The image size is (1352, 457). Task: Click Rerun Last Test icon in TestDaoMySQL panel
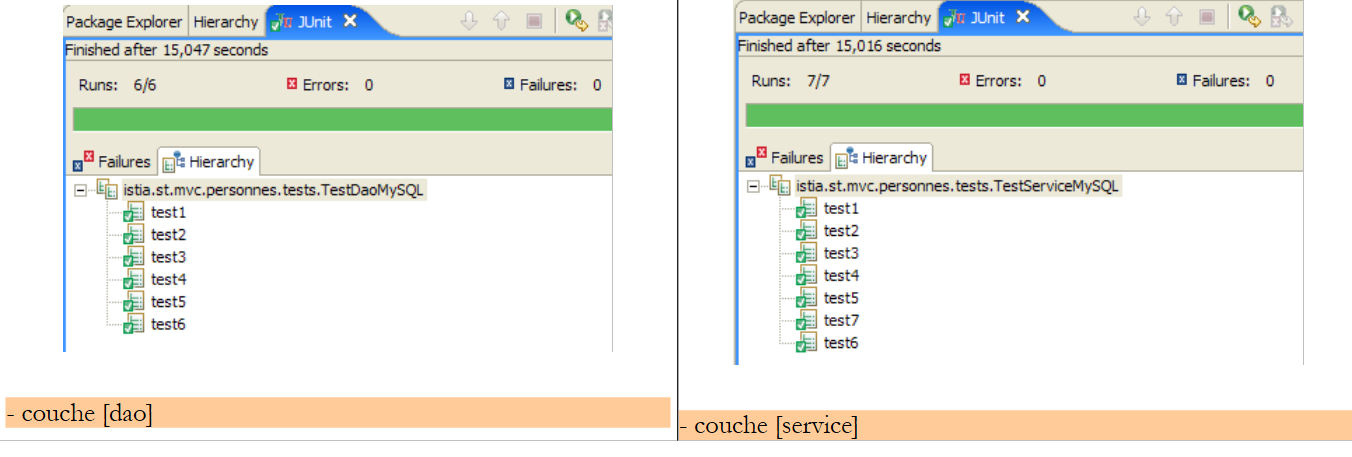[x=575, y=21]
